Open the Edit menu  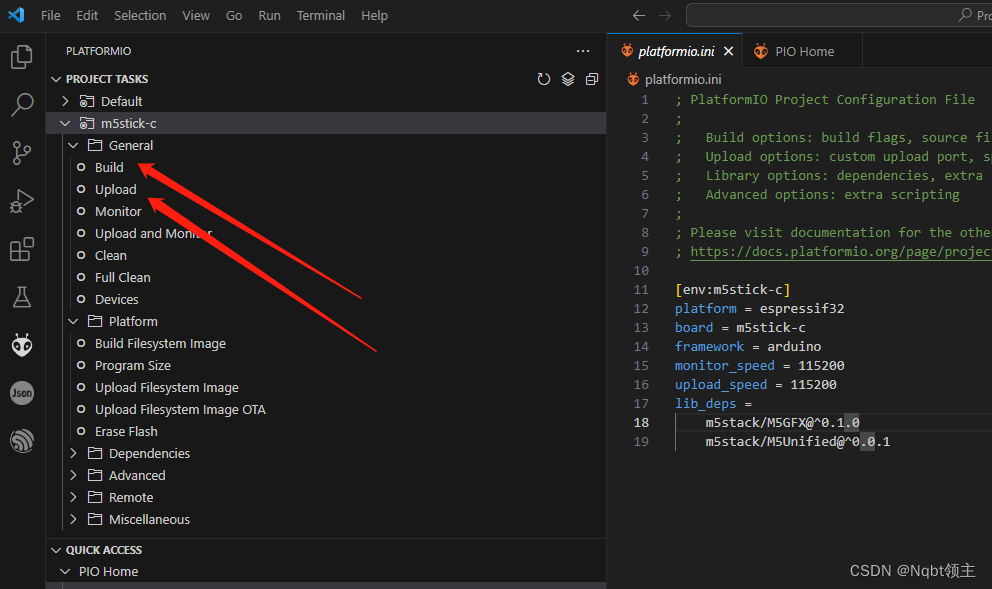pos(87,15)
